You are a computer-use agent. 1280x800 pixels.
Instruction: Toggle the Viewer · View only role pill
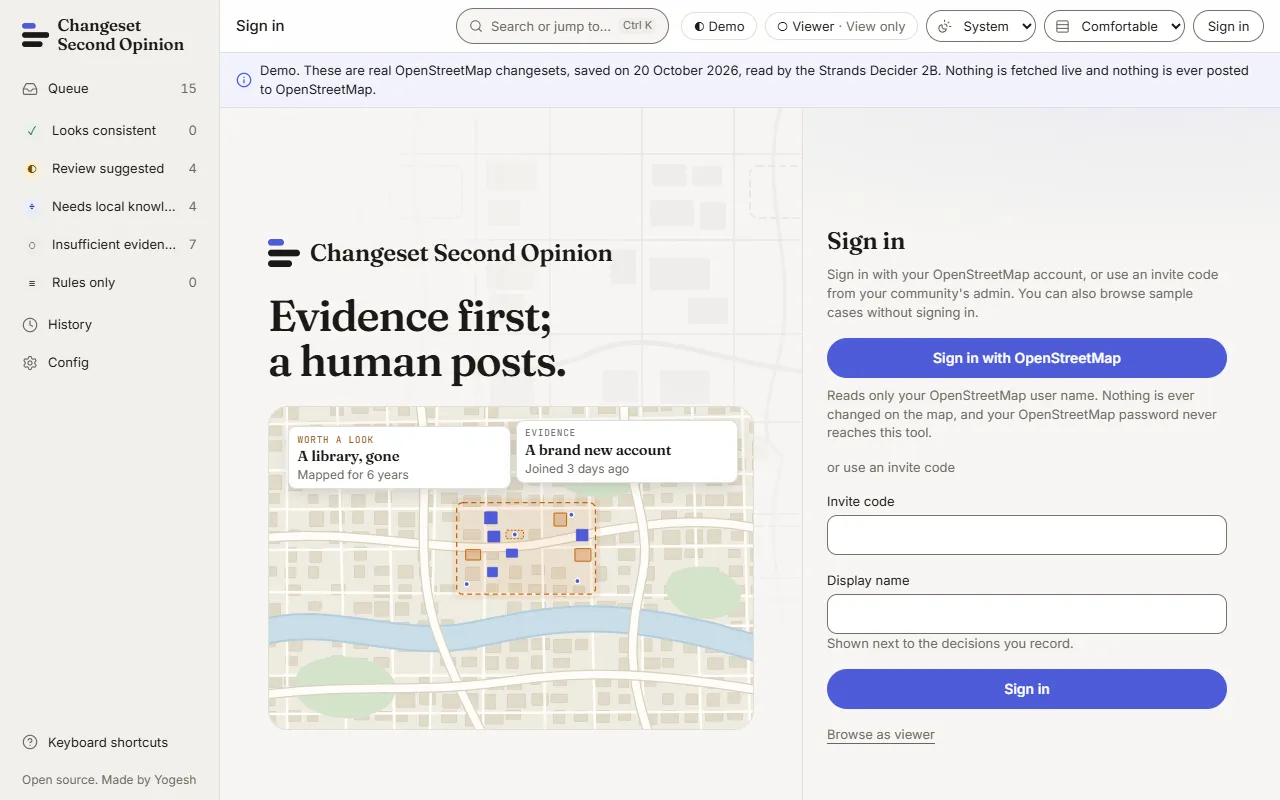(842, 27)
